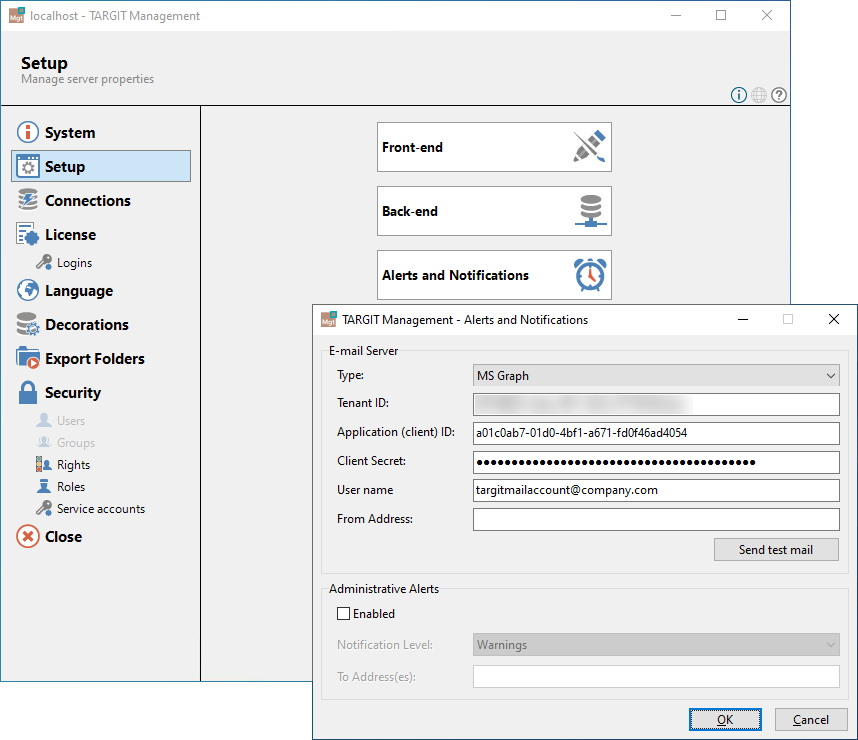The image size is (858, 740).
Task: Click the Logins key icon
Action: pos(44,263)
